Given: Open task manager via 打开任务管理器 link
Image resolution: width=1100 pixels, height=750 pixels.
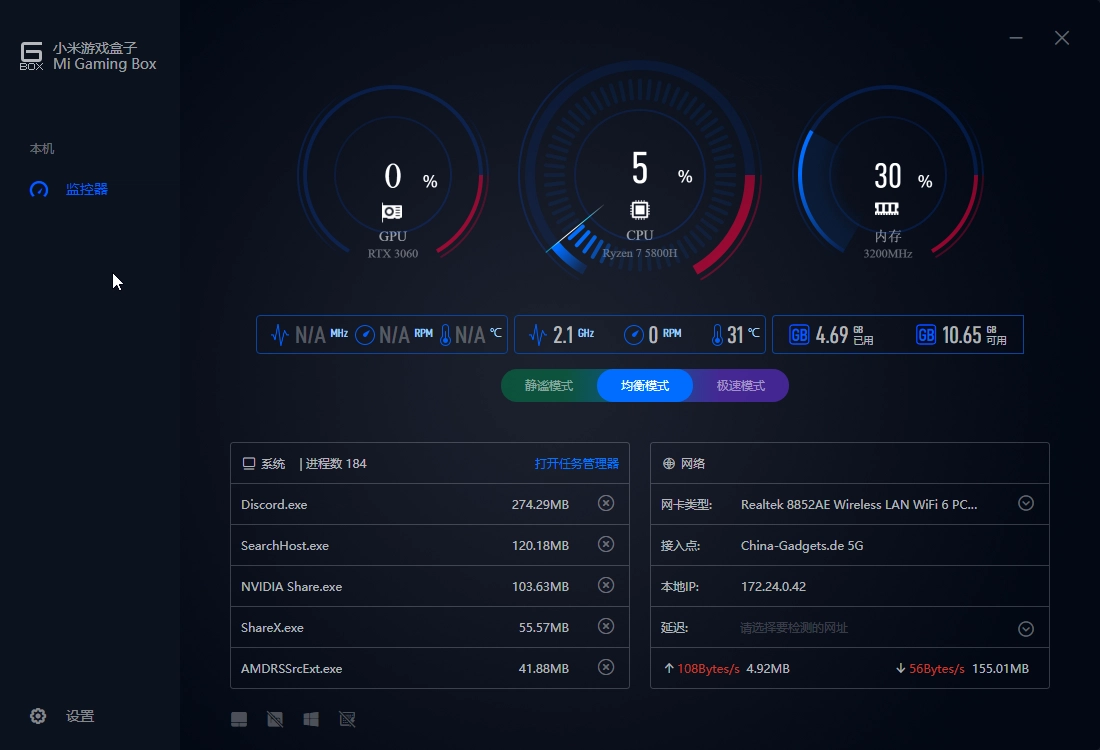Looking at the screenshot, I should click(577, 464).
